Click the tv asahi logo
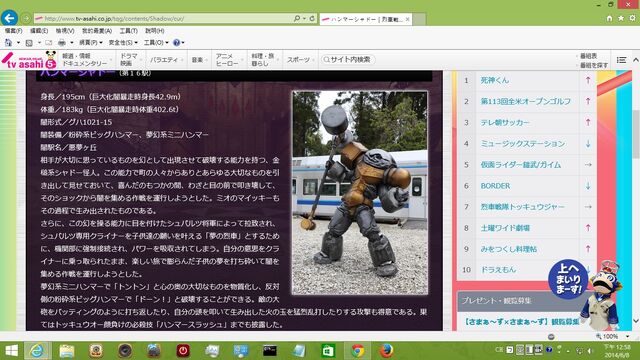This screenshot has height=360, width=640. pos(29,60)
